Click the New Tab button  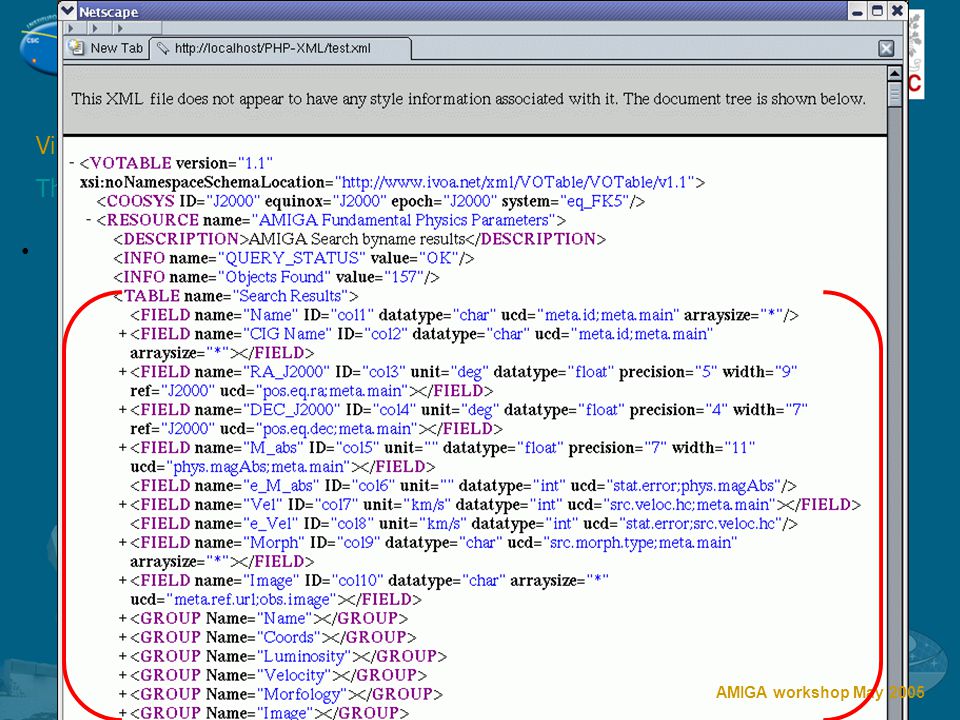(107, 48)
